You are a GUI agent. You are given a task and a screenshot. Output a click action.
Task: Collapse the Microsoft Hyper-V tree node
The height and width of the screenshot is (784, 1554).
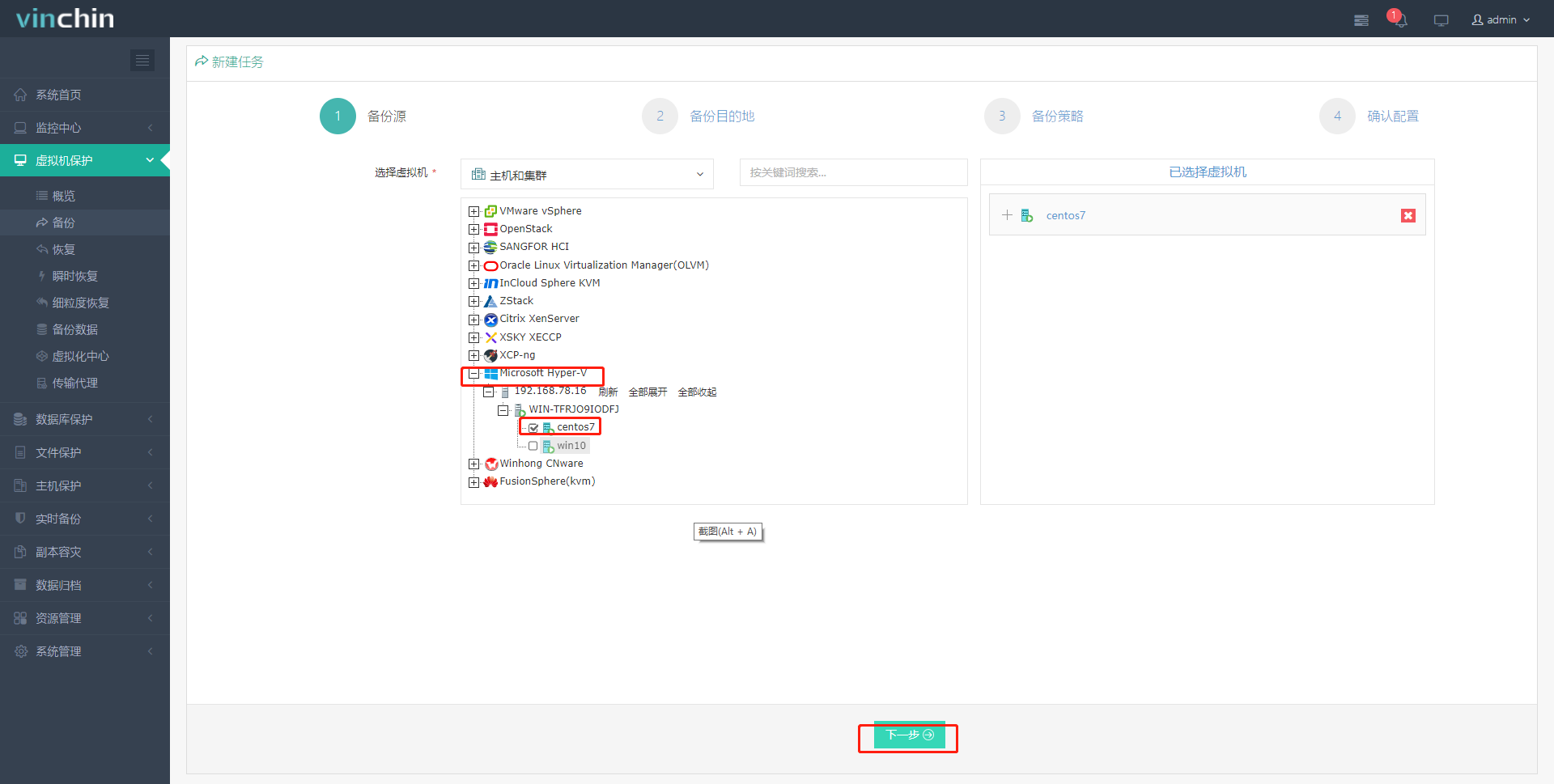pyautogui.click(x=473, y=373)
